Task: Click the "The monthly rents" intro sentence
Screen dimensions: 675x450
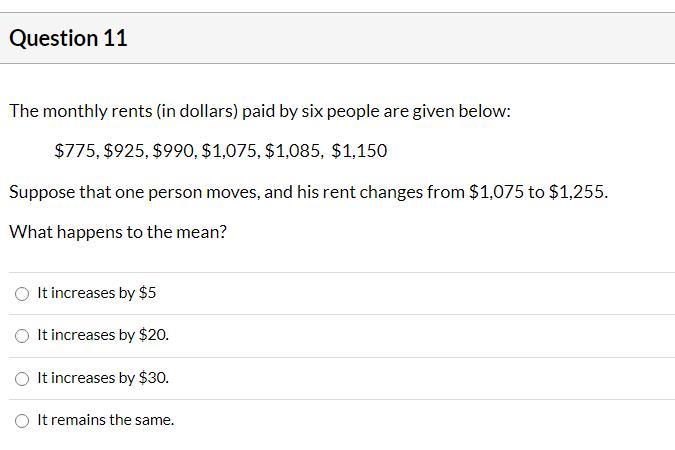Action: click(260, 111)
